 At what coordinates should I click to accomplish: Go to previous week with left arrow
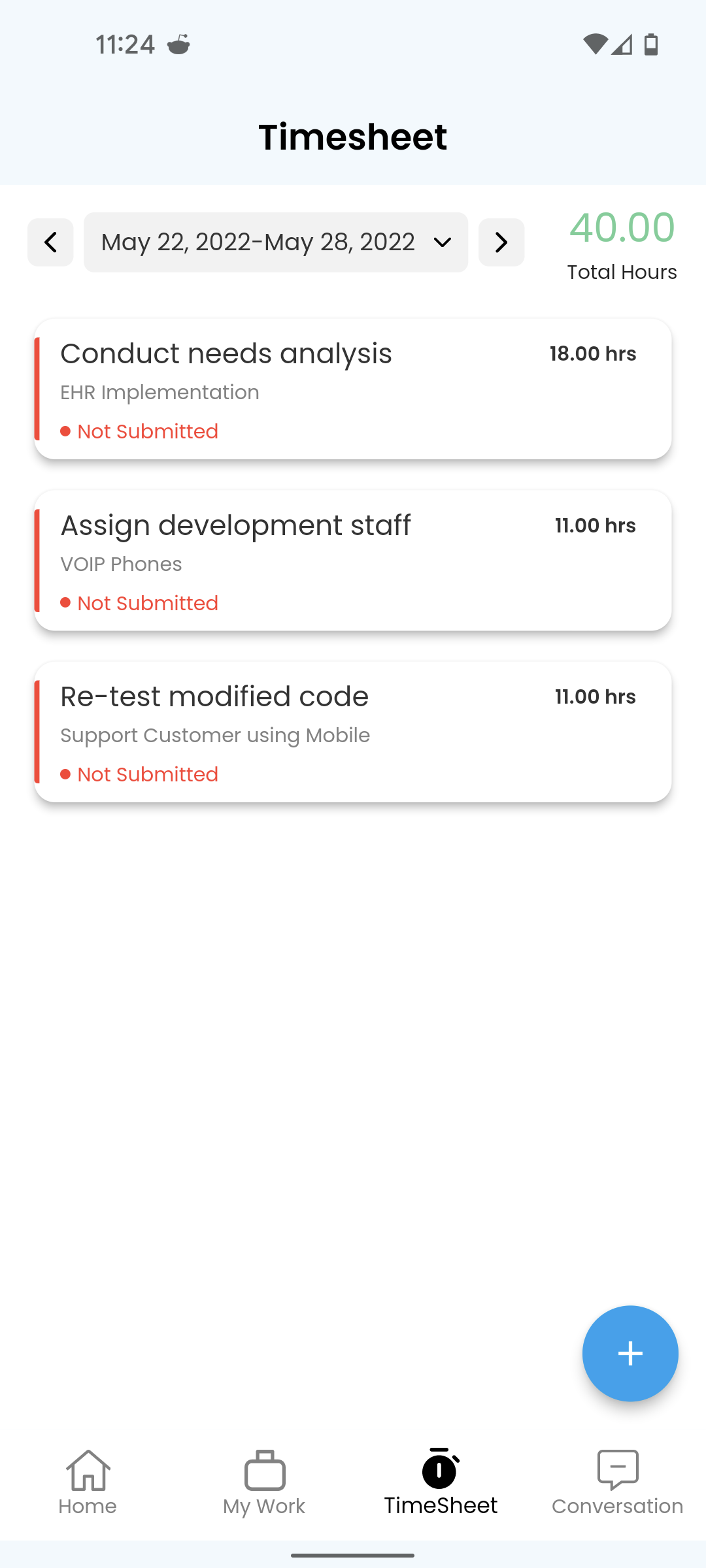point(50,242)
